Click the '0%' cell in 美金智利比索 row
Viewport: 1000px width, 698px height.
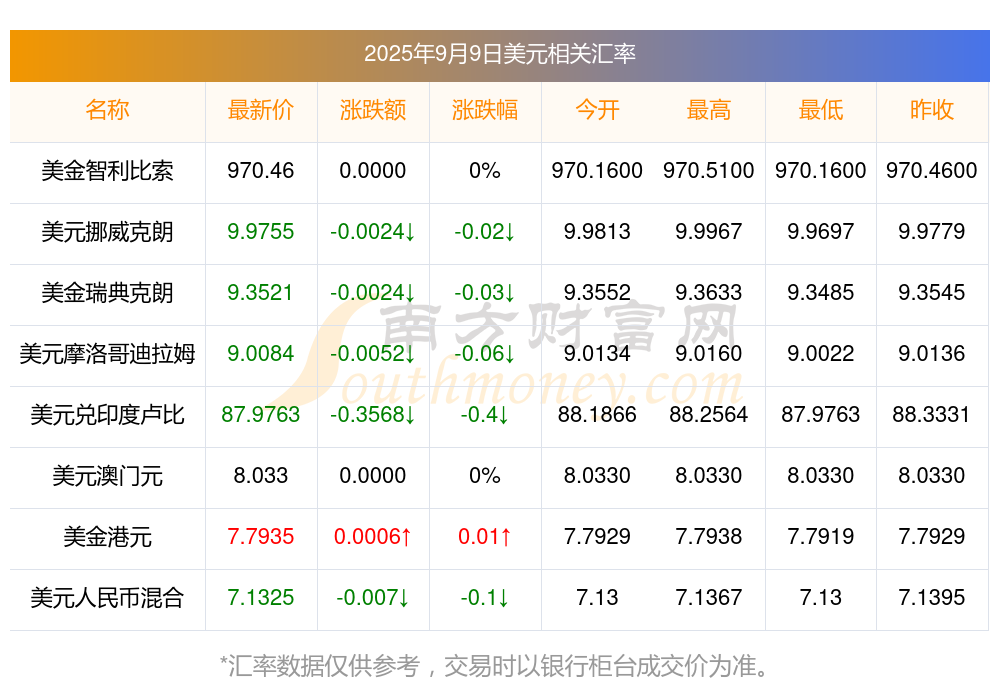point(485,171)
